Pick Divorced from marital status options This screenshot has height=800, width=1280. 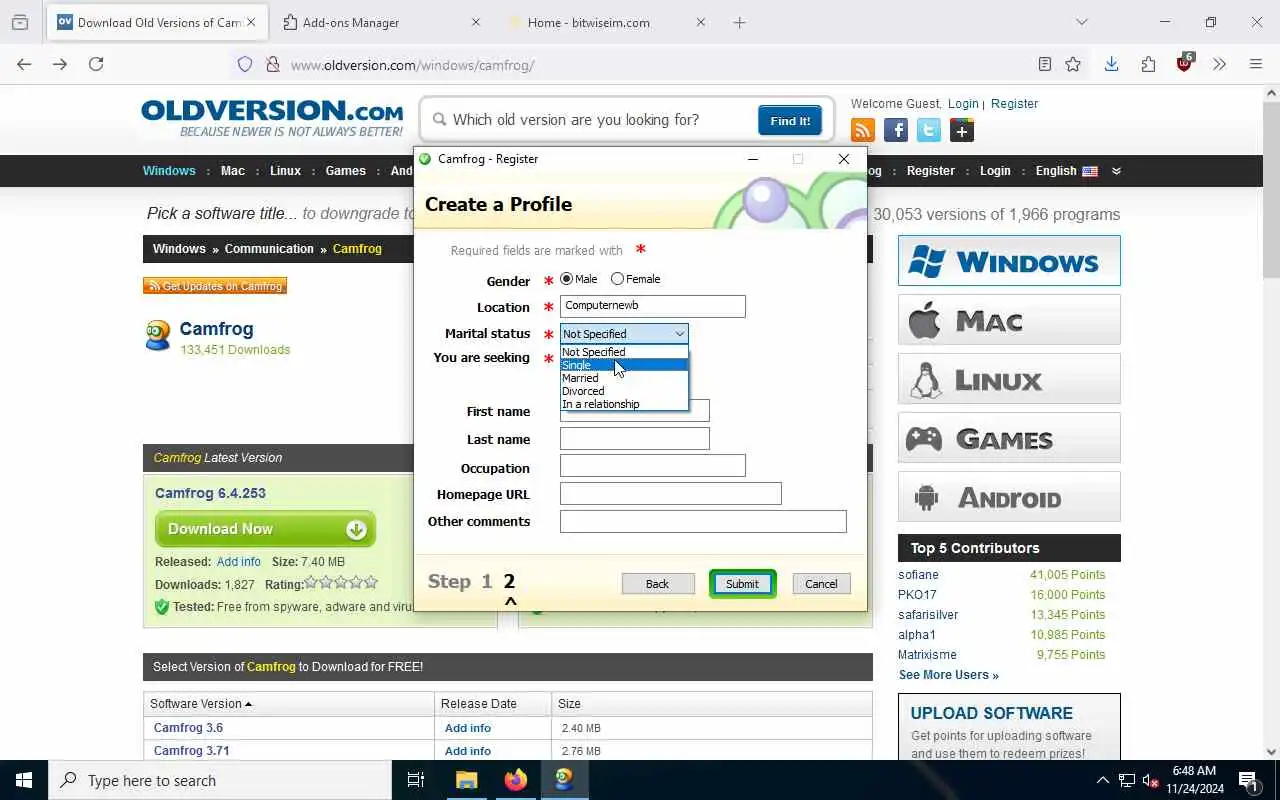(624, 391)
